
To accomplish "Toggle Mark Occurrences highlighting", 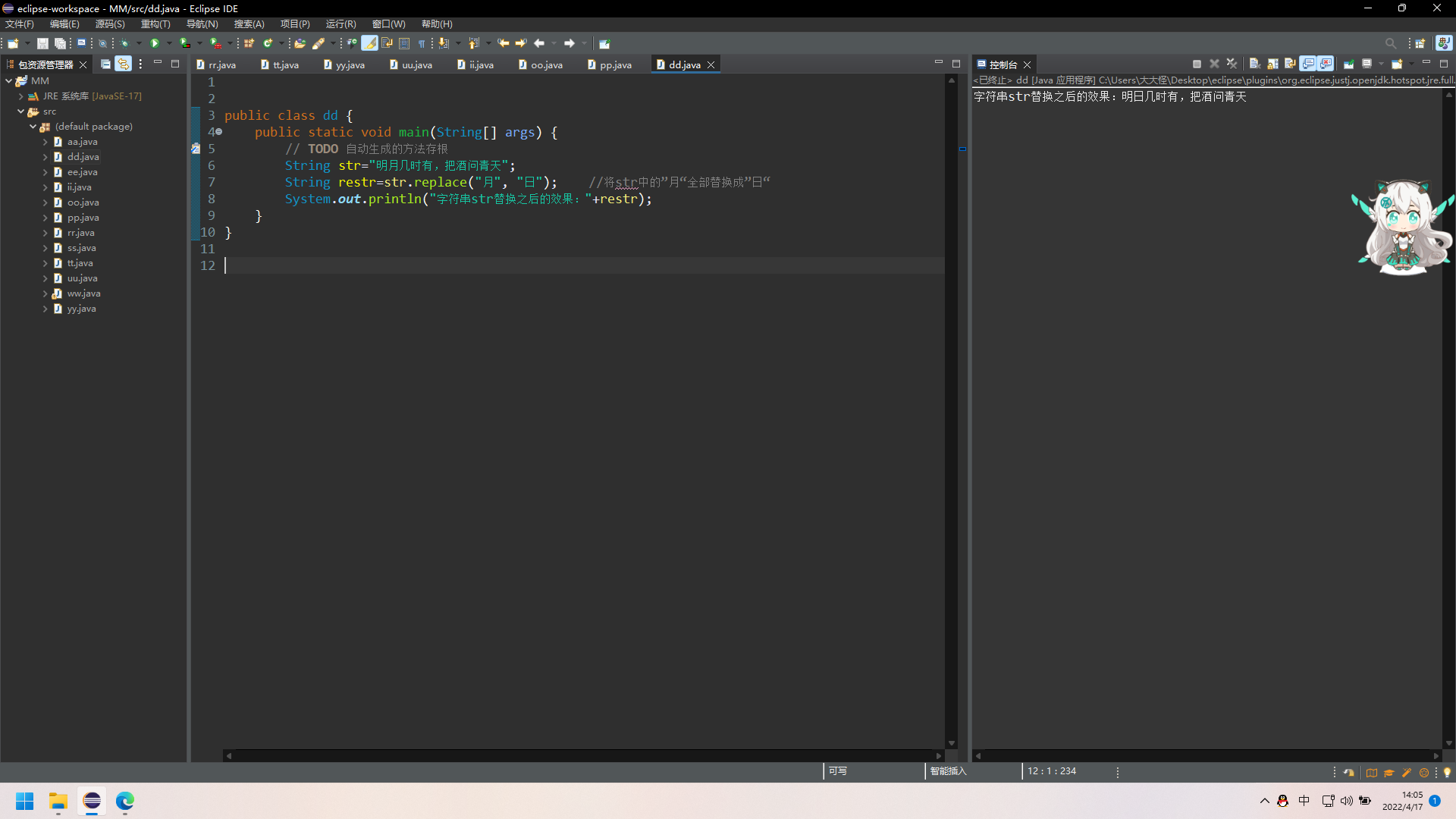I will point(370,43).
